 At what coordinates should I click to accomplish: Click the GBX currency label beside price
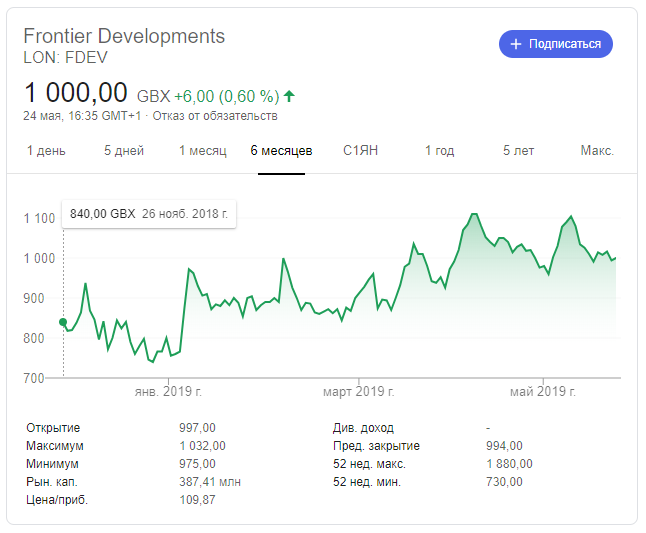[x=154, y=96]
